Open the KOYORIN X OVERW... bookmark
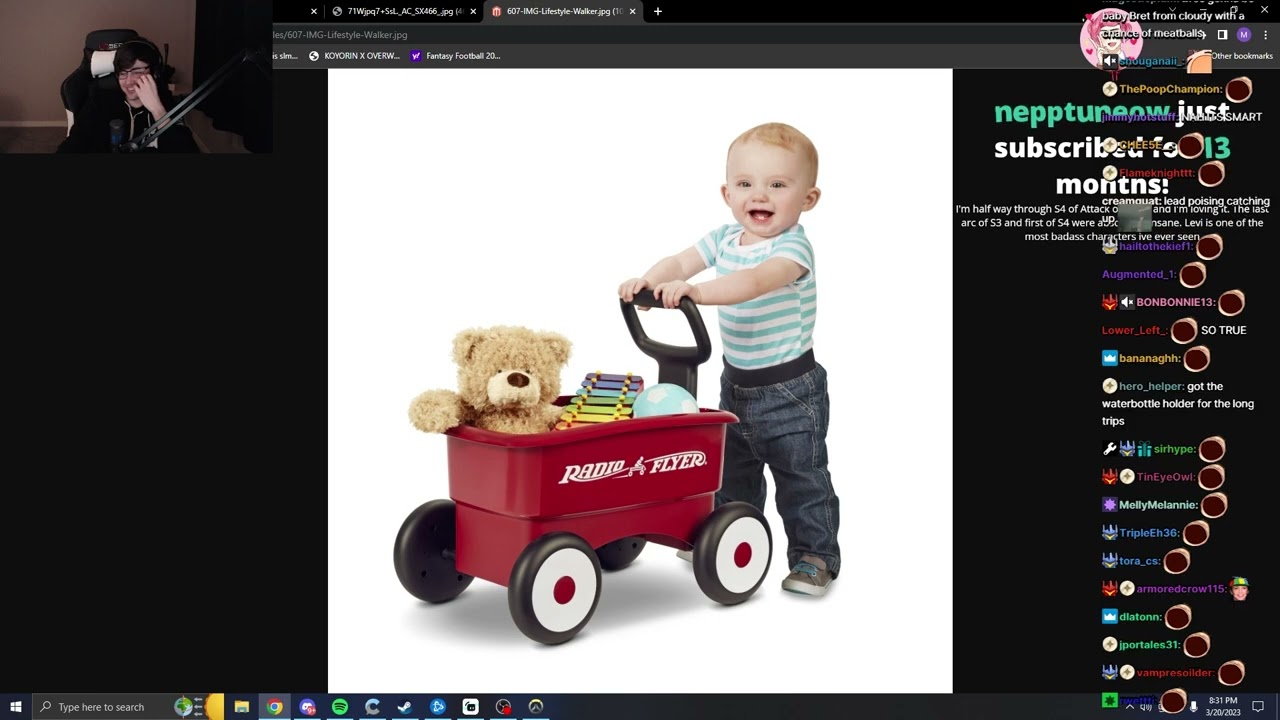1280x720 pixels. click(x=354, y=56)
